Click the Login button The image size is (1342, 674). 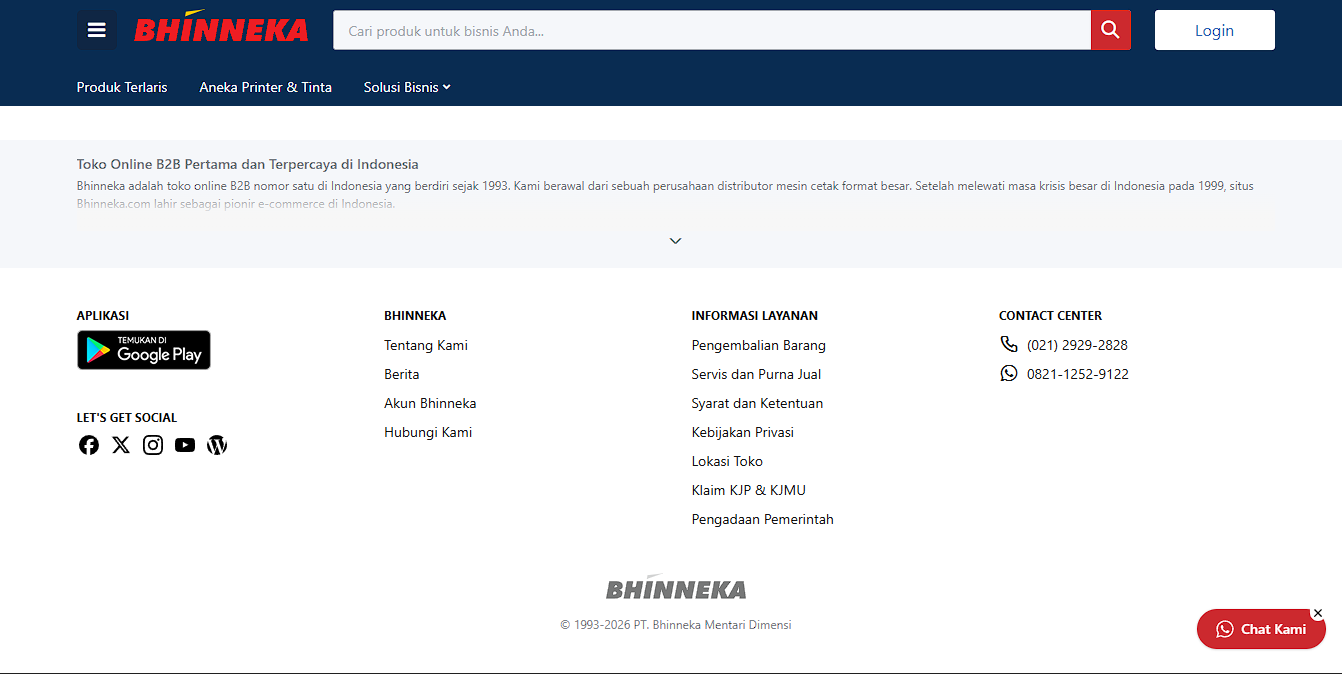click(x=1214, y=29)
